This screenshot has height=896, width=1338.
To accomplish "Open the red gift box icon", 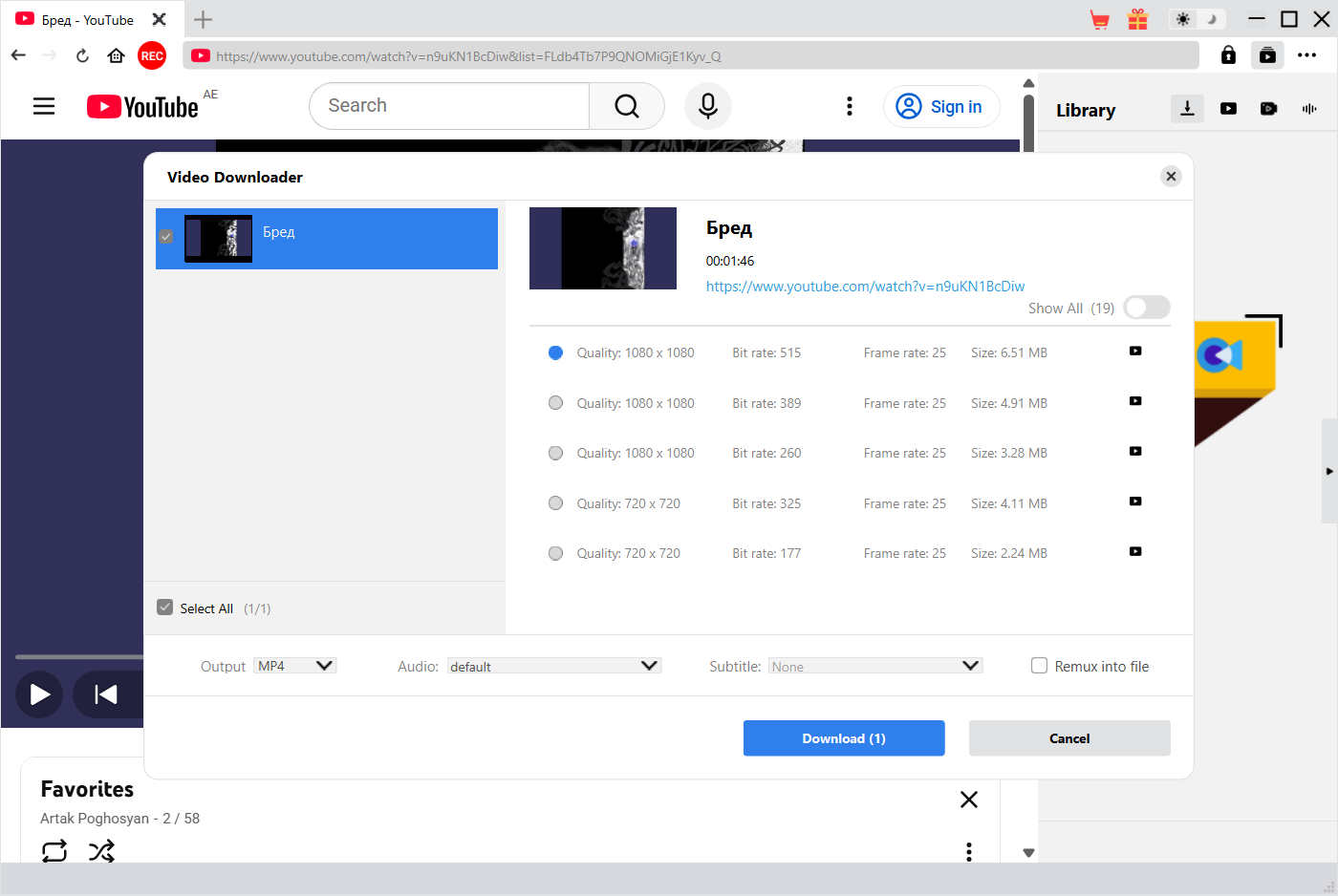I will click(x=1137, y=20).
